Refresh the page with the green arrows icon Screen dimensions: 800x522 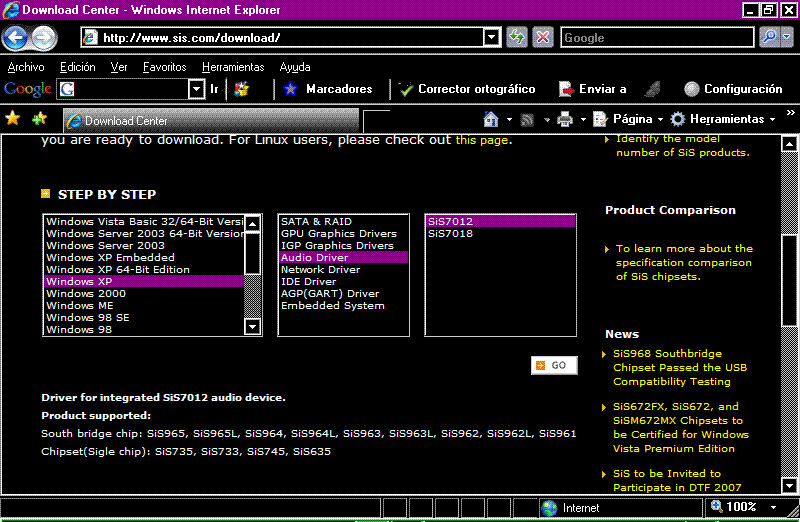point(517,37)
